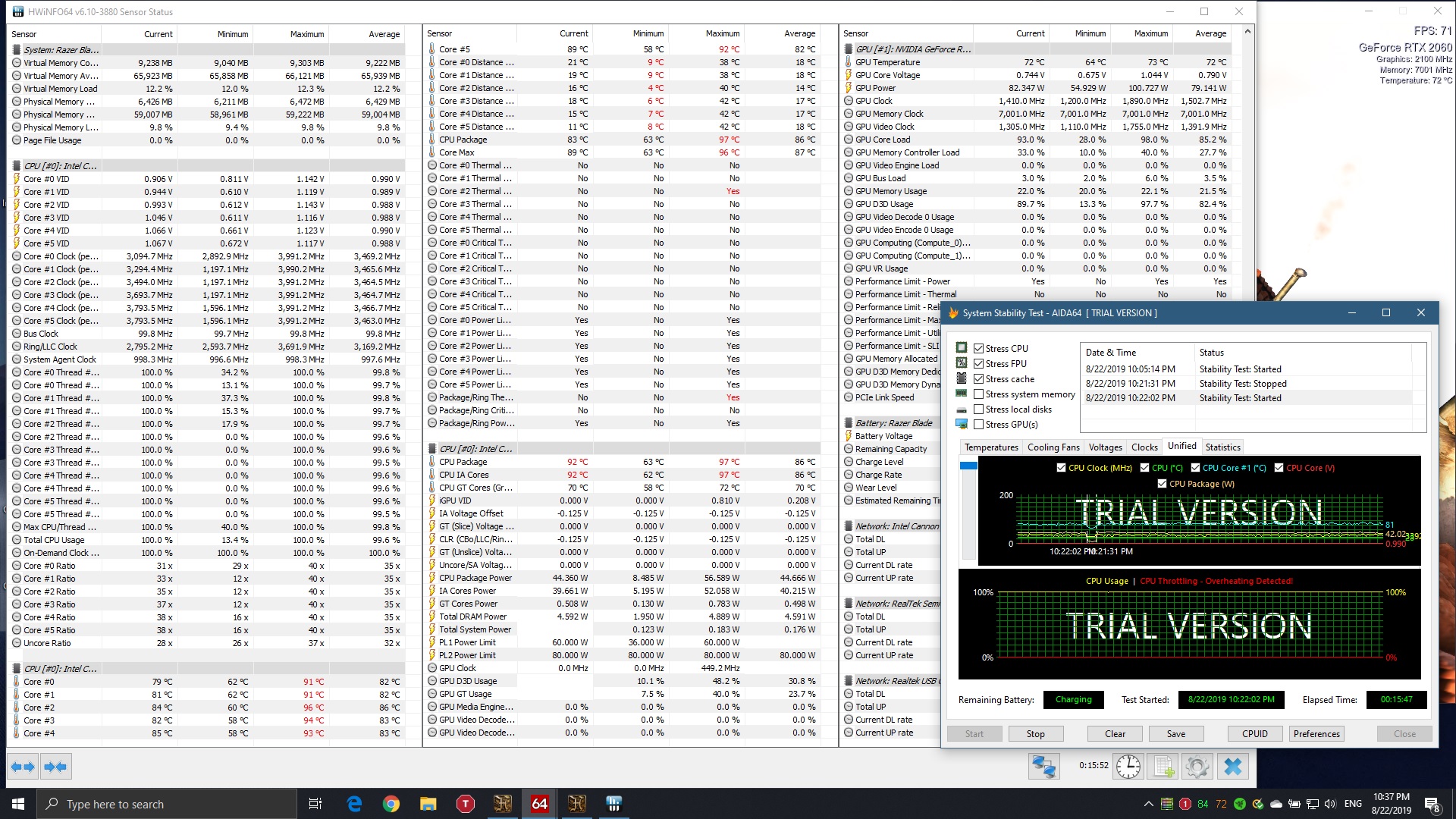Screen dimensions: 1456x819
Task: Click the collapse columns arrows icon
Action: [55, 767]
